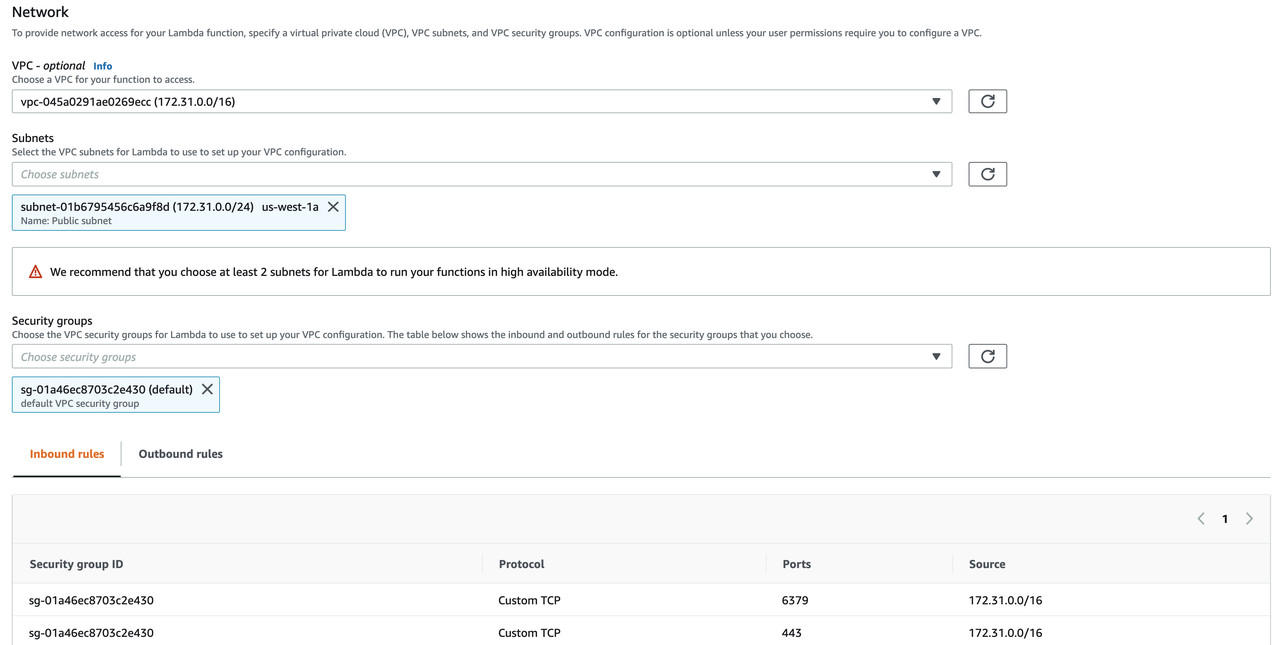Navigate to the next page of rules
The height and width of the screenshot is (645, 1276).
(x=1249, y=518)
